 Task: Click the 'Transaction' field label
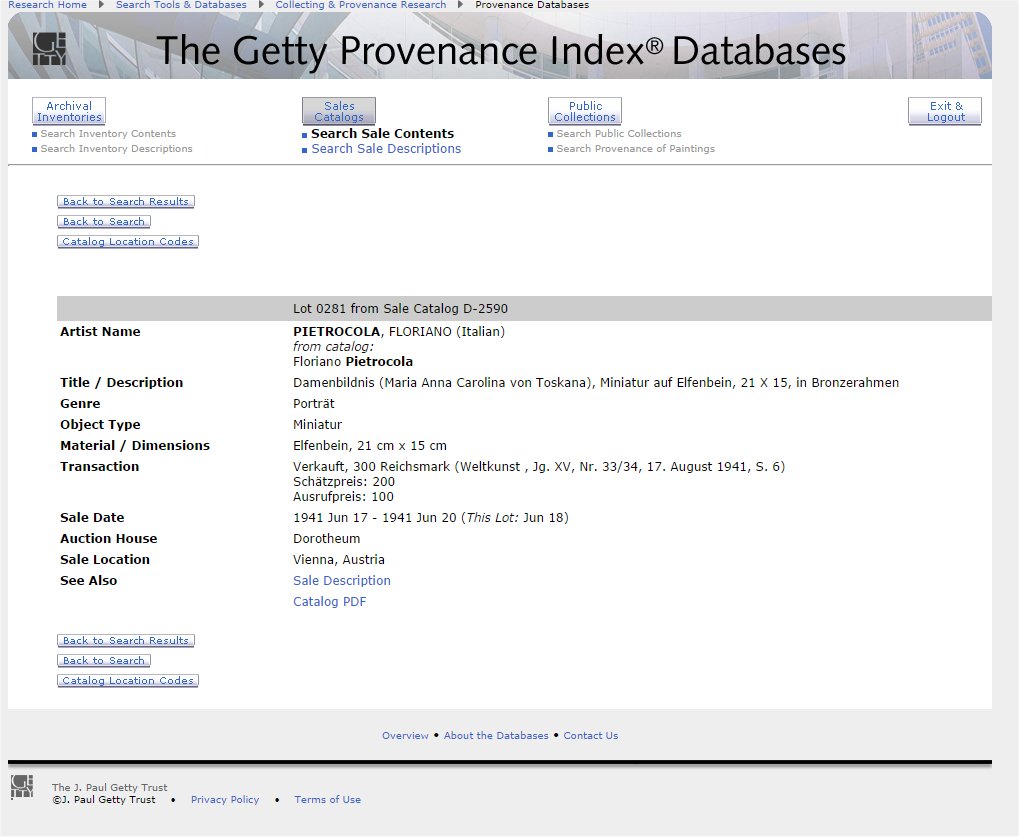point(99,467)
